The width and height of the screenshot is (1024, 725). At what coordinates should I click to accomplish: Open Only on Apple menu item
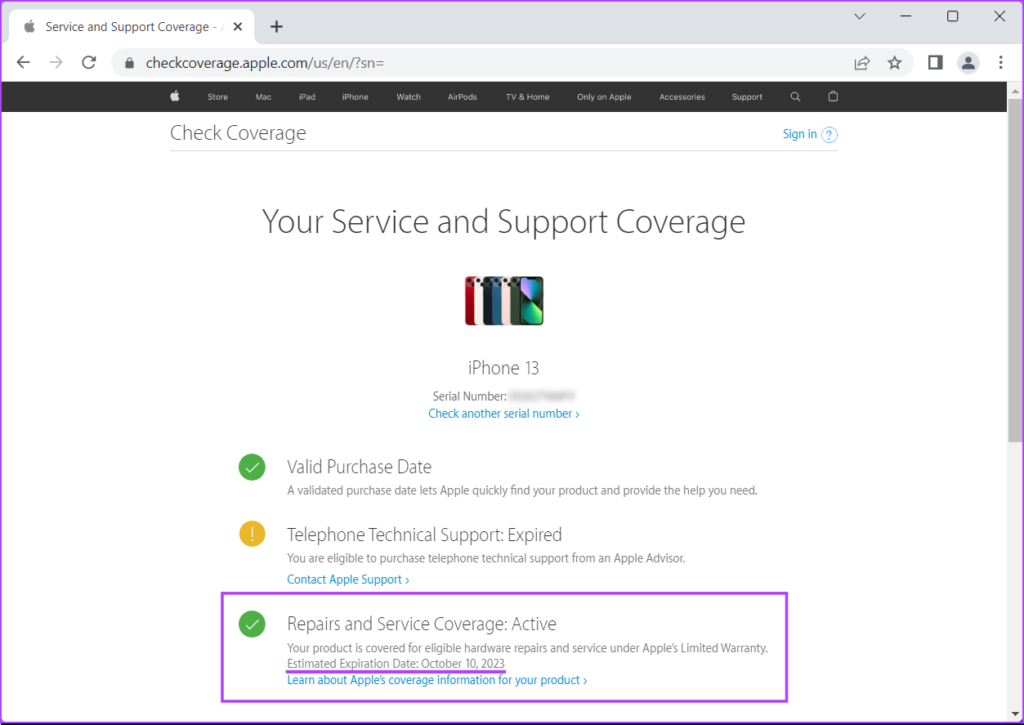click(604, 97)
